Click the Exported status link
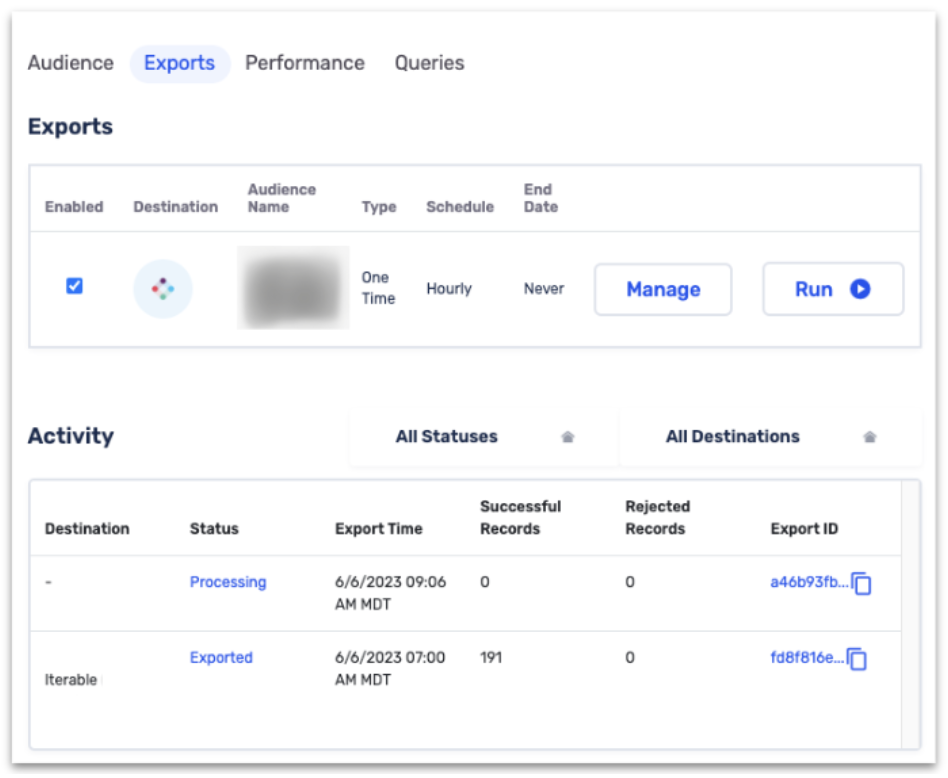The image size is (948, 778). [221, 657]
